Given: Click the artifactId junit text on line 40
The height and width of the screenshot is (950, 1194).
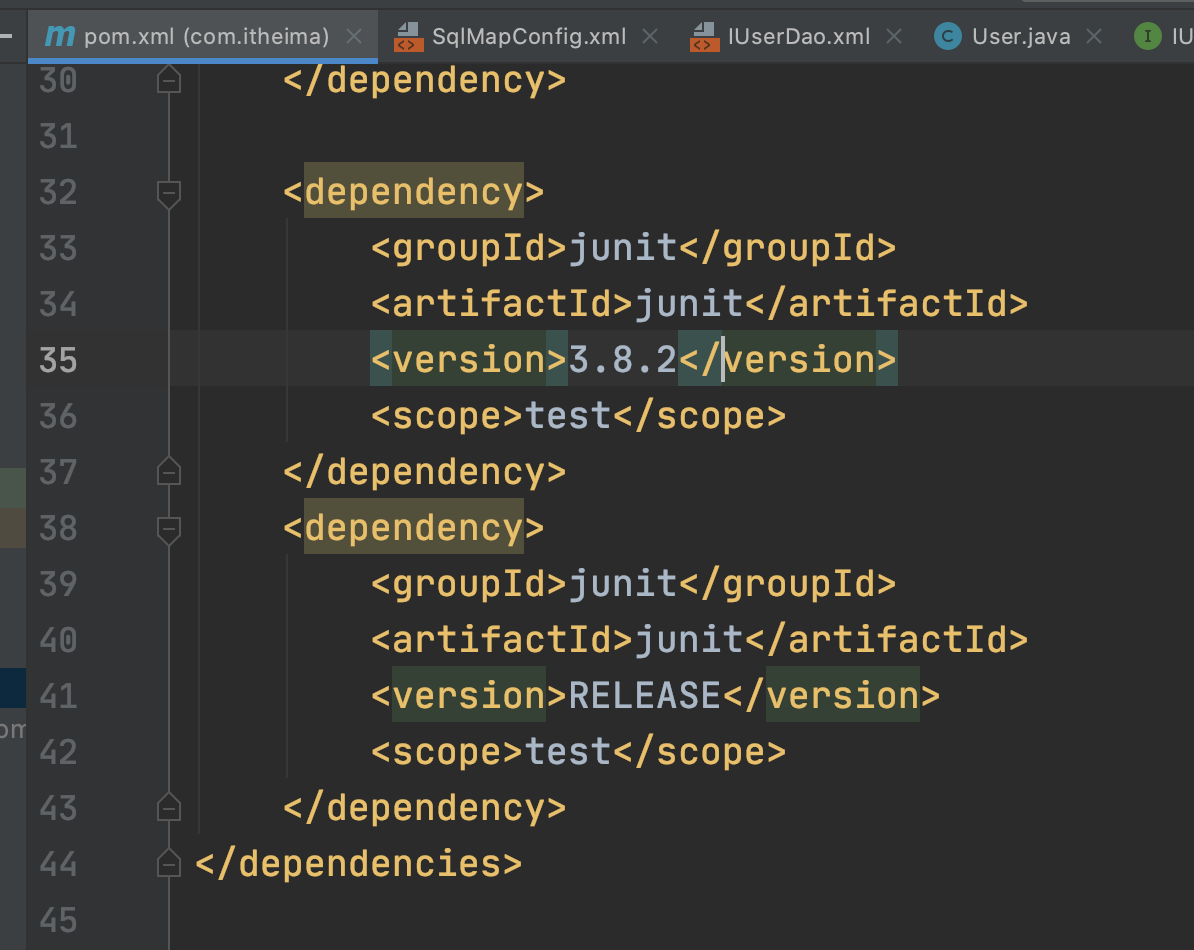Looking at the screenshot, I should pyautogui.click(x=688, y=639).
